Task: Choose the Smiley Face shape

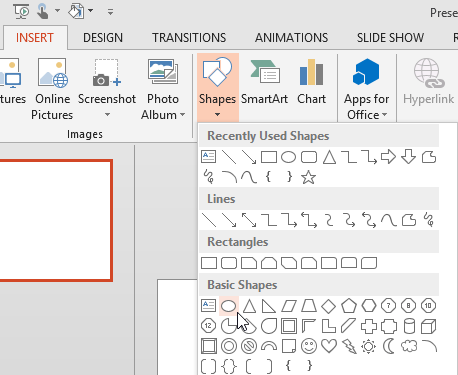Action: pyautogui.click(x=309, y=346)
